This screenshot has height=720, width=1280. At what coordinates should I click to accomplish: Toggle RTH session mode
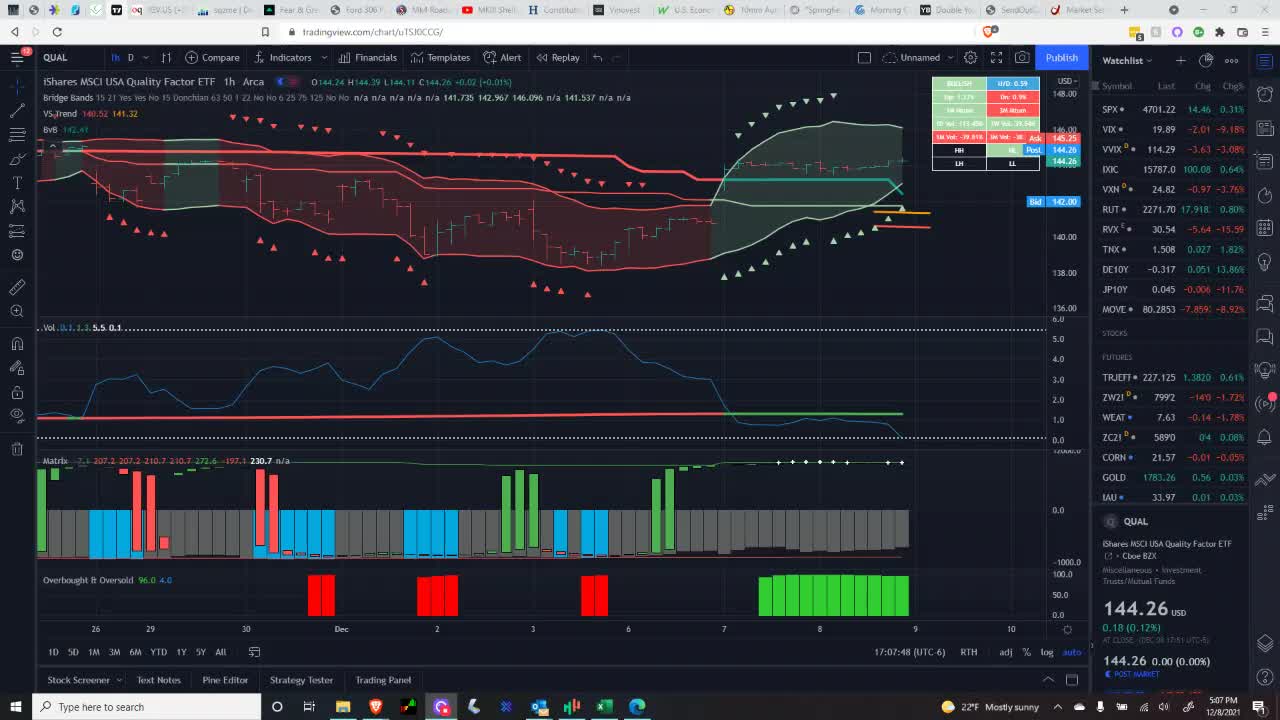[969, 652]
